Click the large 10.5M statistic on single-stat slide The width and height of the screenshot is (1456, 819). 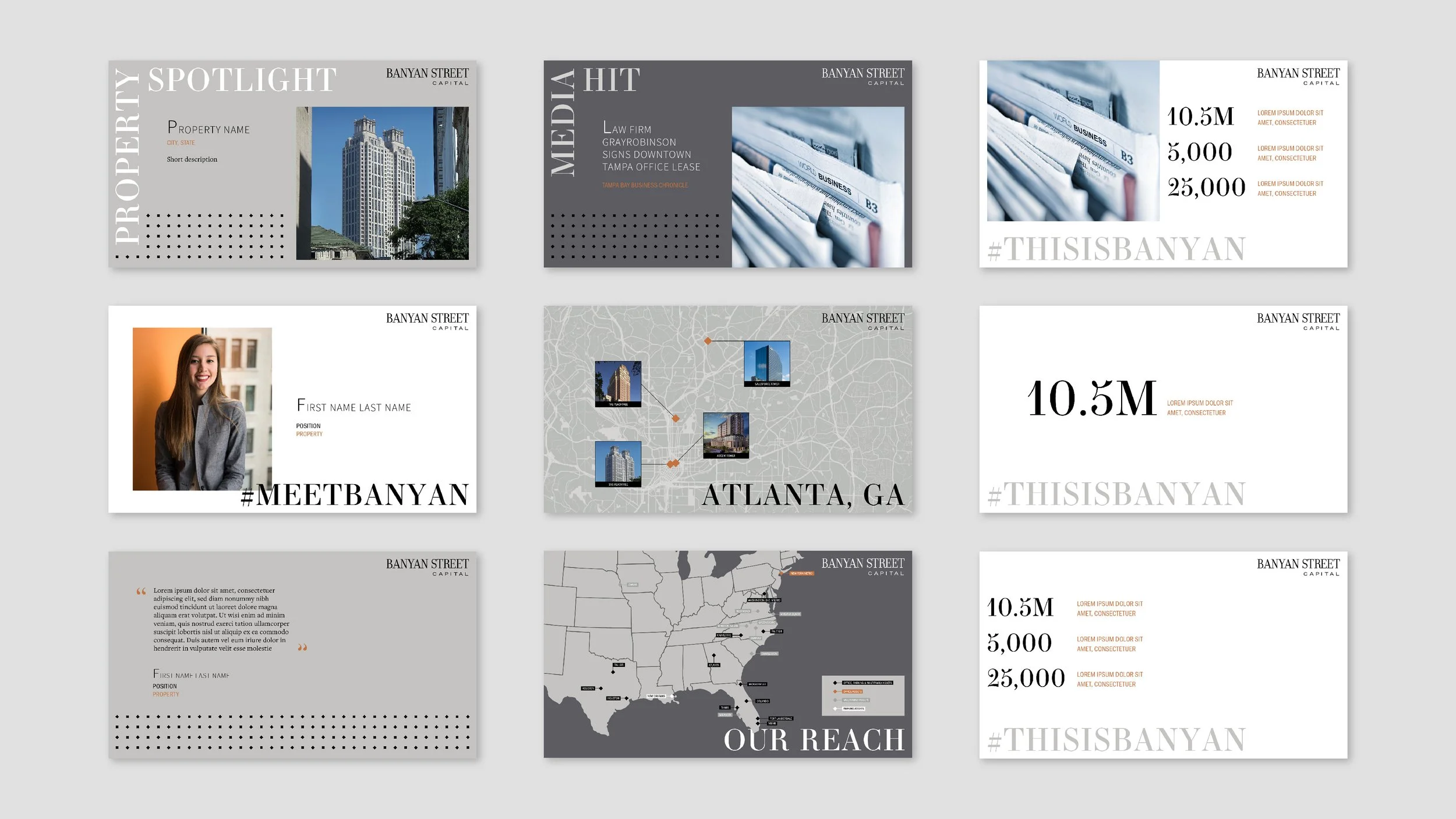[x=1091, y=399]
